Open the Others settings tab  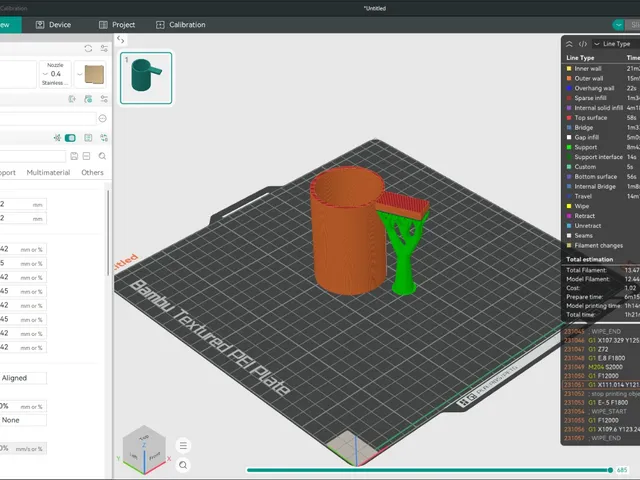point(92,172)
